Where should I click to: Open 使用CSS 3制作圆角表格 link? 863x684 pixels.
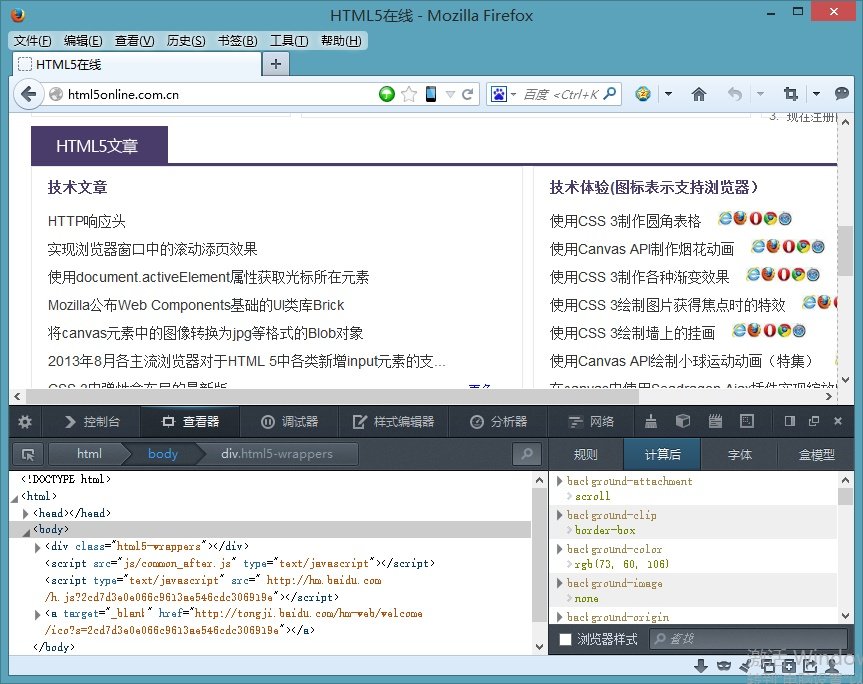(x=625, y=221)
